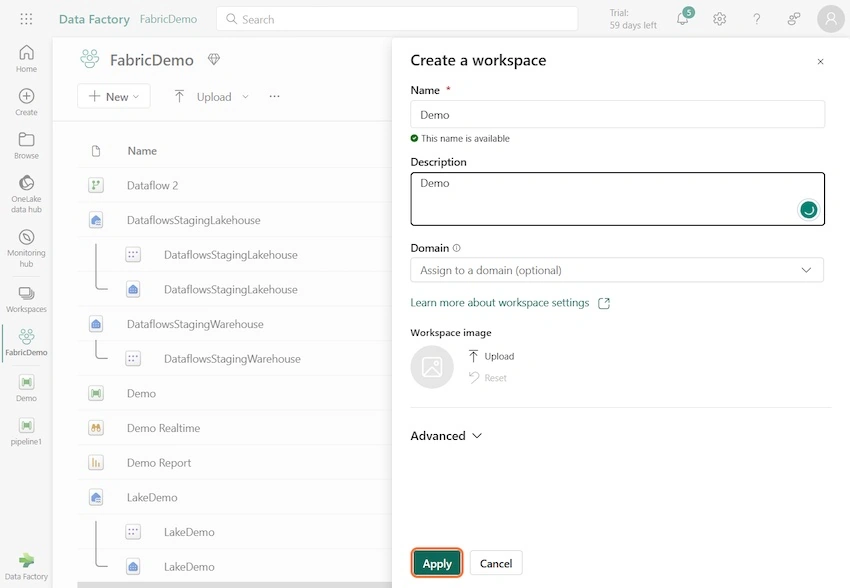
Task: Open Data Factory experience switcher
Action: click(26, 566)
